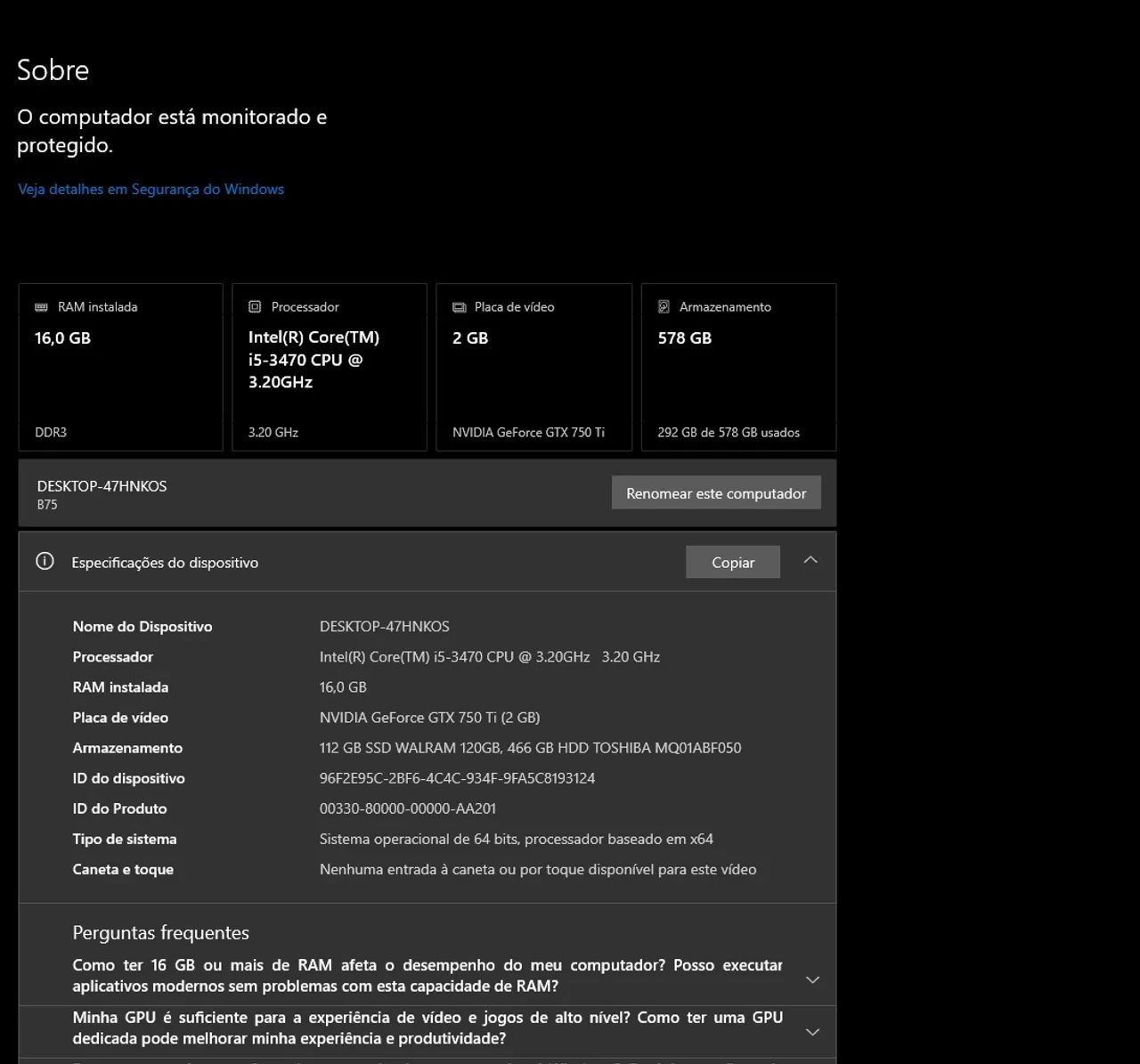
Task: Open the 16,0 GB RAM instalada card
Action: click(x=120, y=367)
